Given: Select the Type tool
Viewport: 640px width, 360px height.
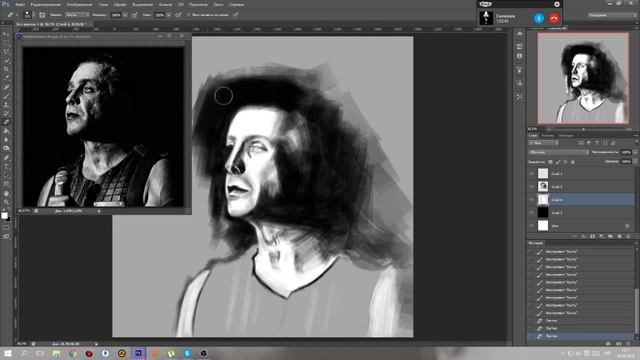Looking at the screenshot, I should point(6,167).
